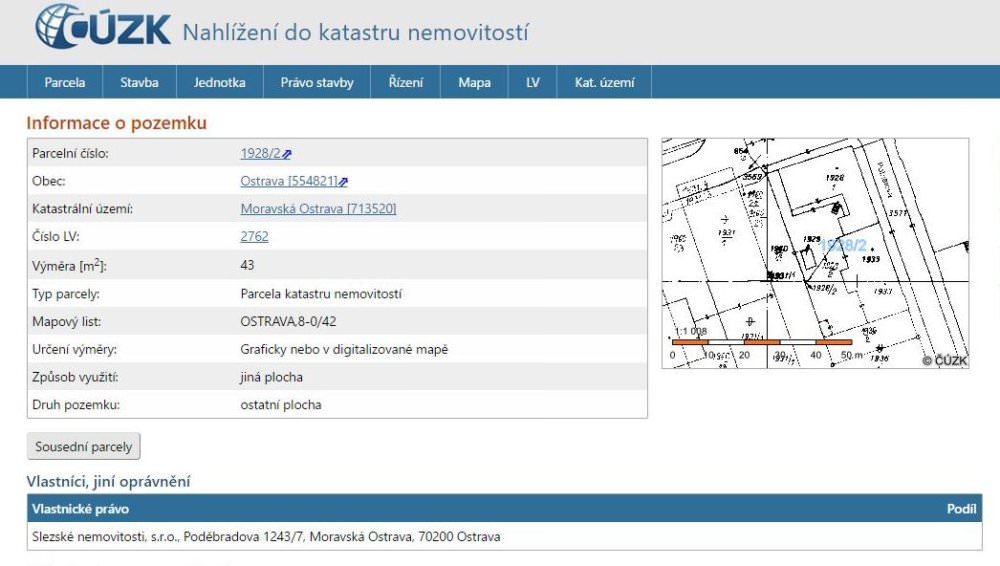Click the Nahlížení do katastru nemovitostí title
The height and width of the screenshot is (566, 1000).
(355, 32)
